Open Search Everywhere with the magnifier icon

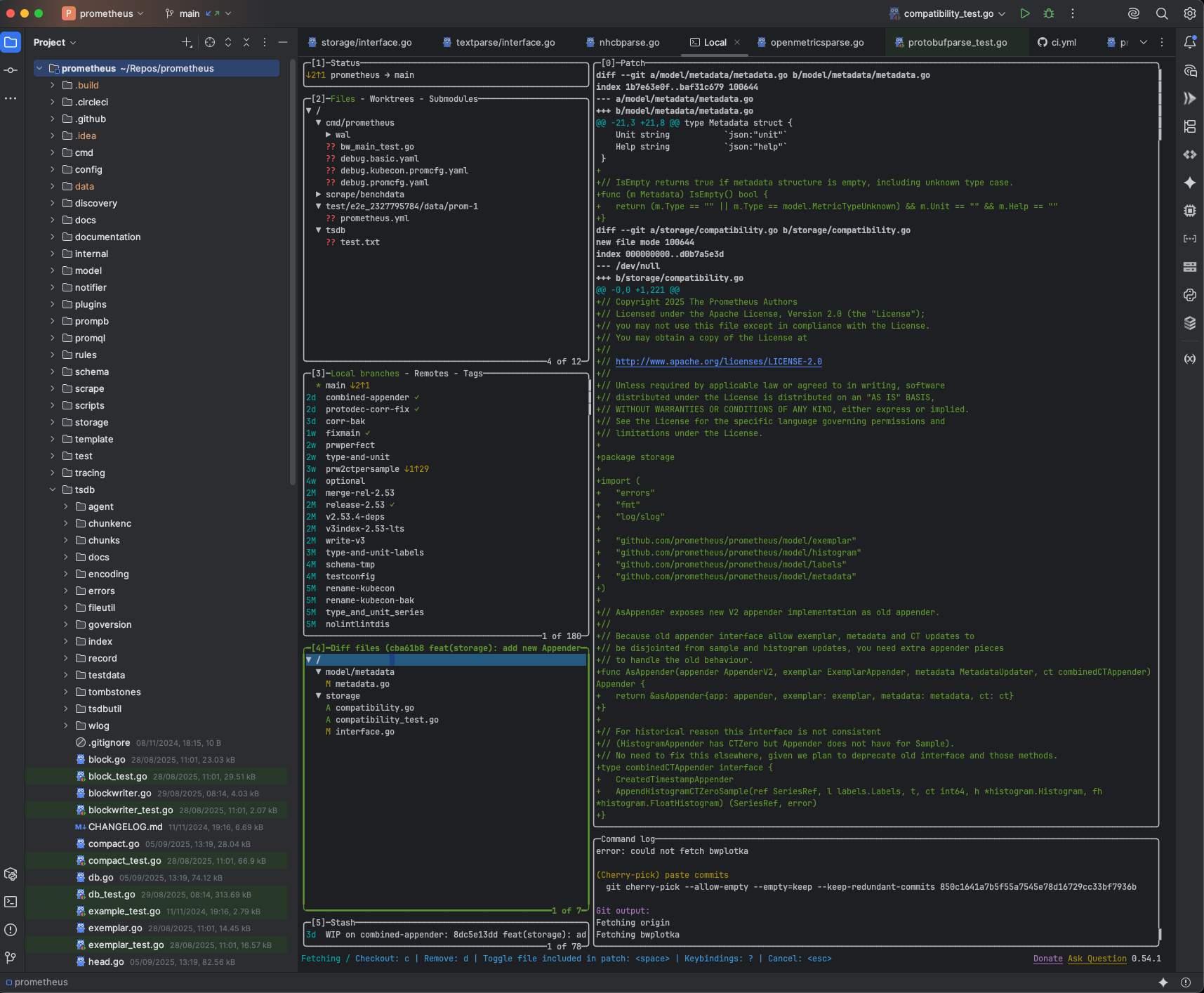tap(1161, 13)
